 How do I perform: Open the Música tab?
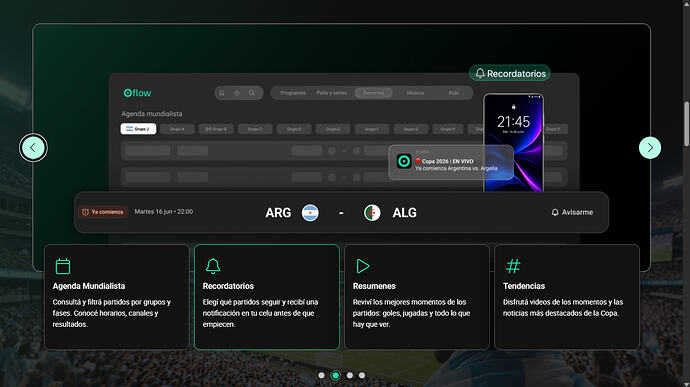tap(415, 93)
